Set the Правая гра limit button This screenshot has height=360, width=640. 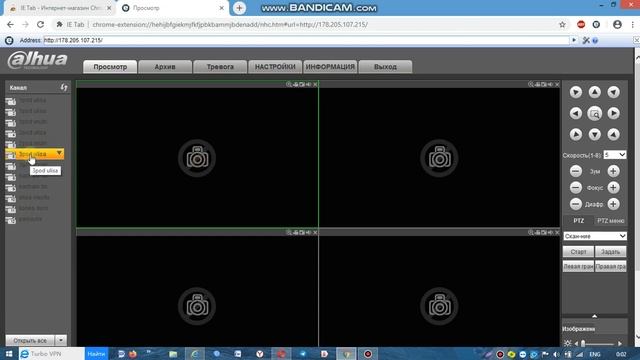(611, 267)
